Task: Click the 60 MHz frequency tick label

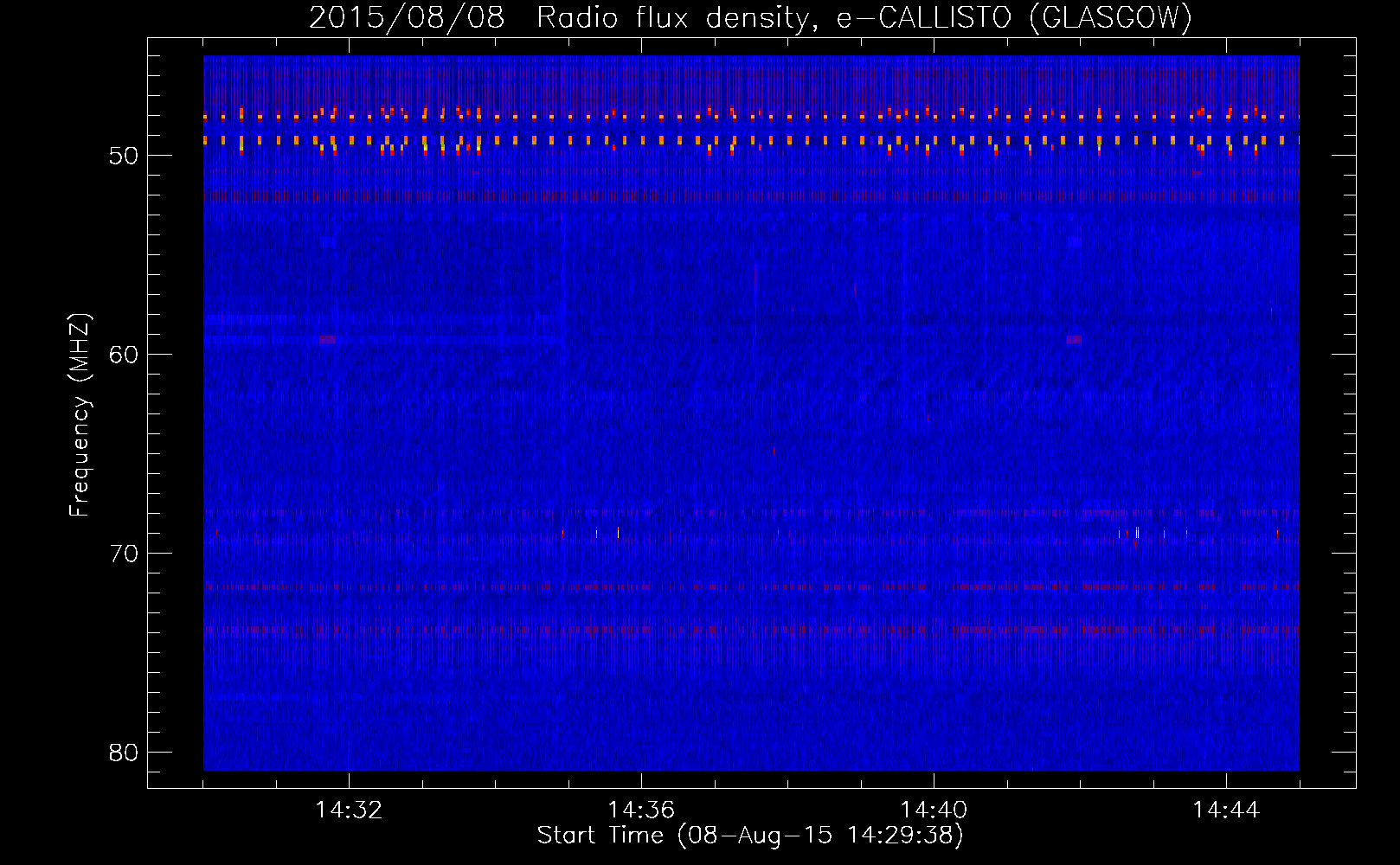Action: (123, 355)
